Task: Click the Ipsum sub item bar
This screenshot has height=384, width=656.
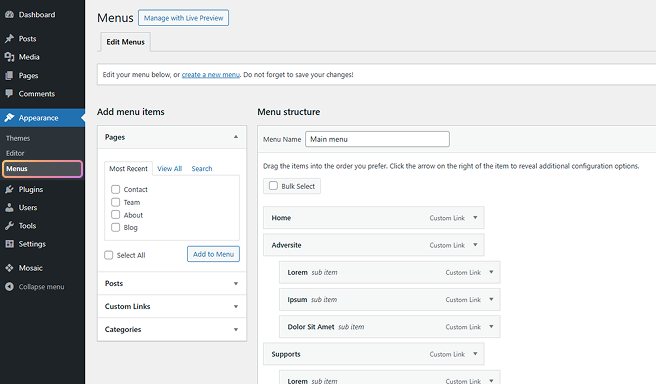Action: tap(390, 300)
